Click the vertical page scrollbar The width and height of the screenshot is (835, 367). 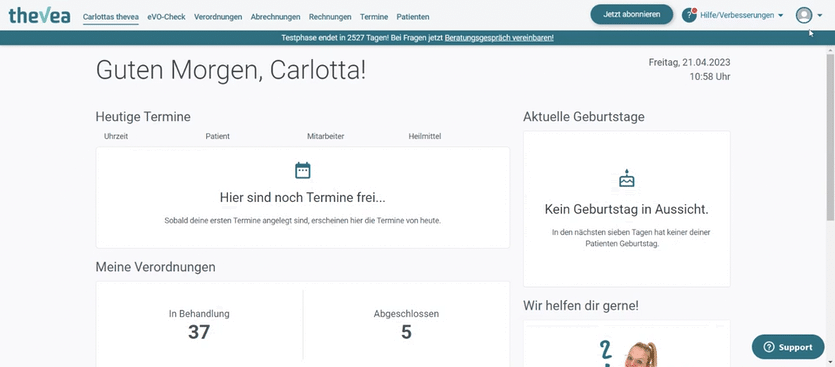tap(830, 136)
